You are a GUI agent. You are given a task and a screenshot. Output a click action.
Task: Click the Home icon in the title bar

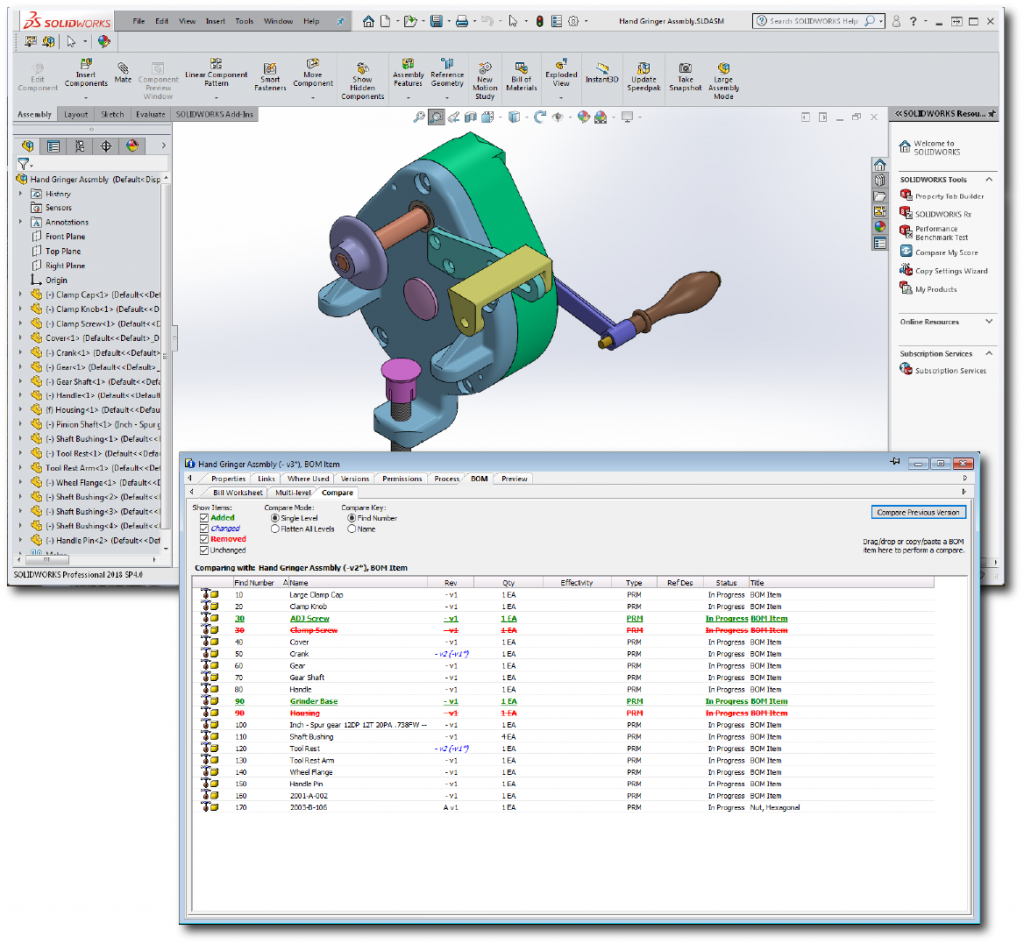(368, 22)
